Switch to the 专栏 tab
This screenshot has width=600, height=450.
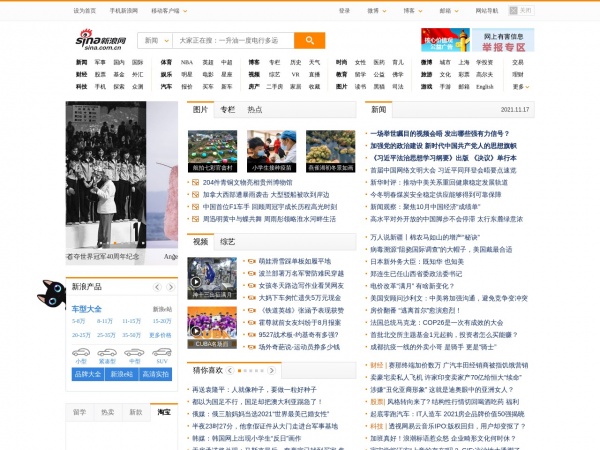(227, 110)
